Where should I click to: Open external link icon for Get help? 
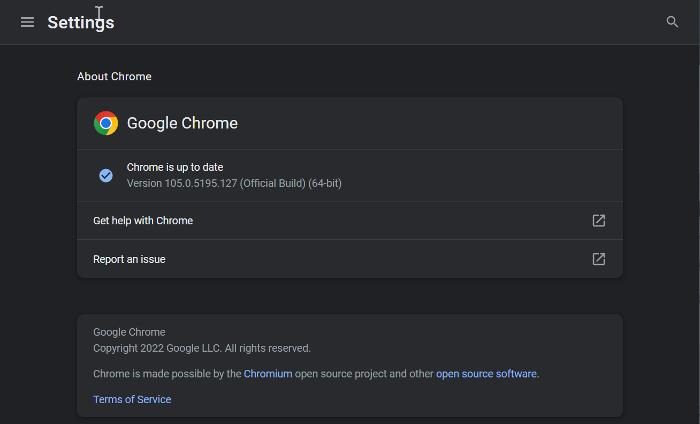[599, 220]
